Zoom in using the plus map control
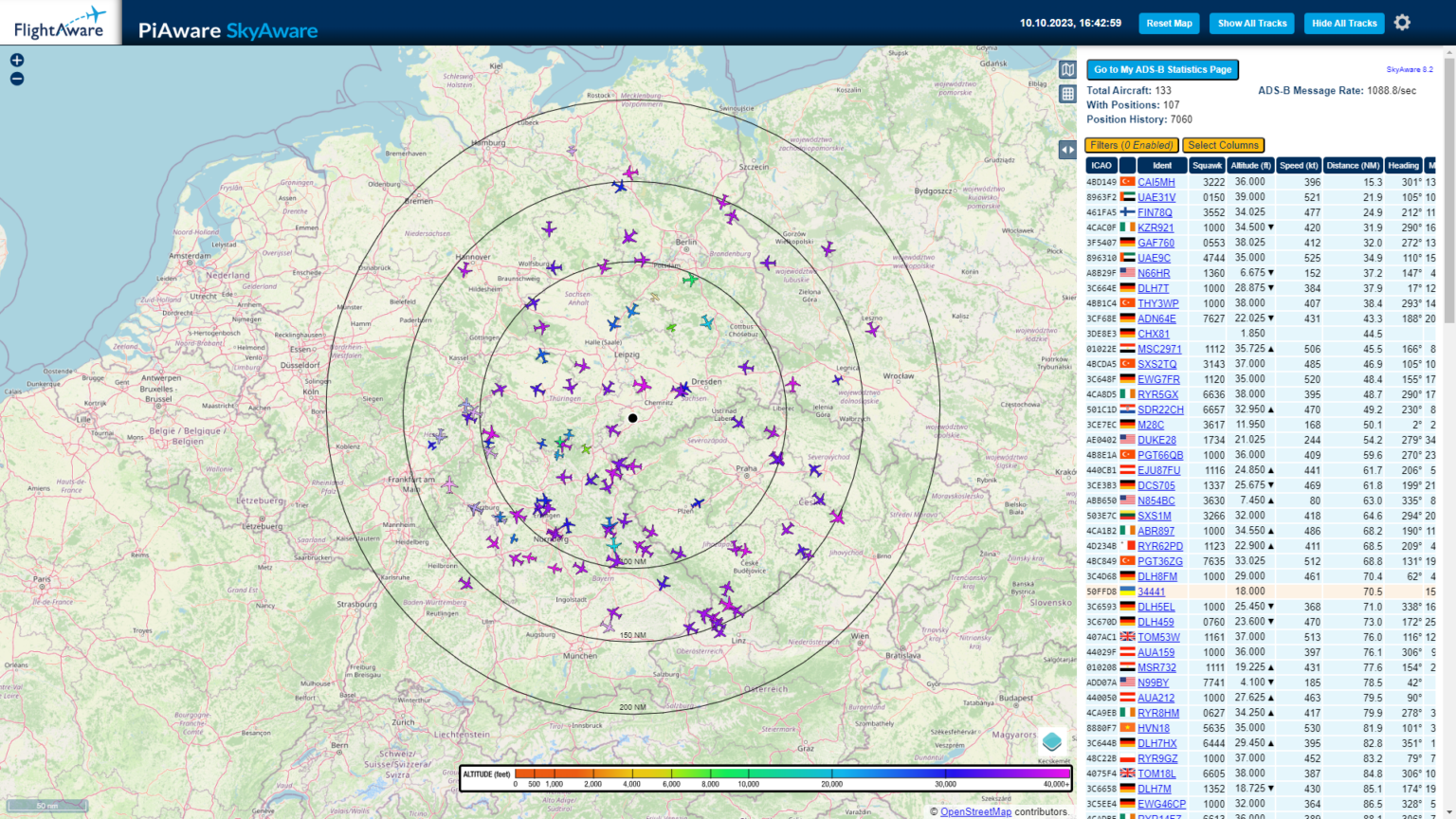The height and width of the screenshot is (819, 1456). point(15,59)
